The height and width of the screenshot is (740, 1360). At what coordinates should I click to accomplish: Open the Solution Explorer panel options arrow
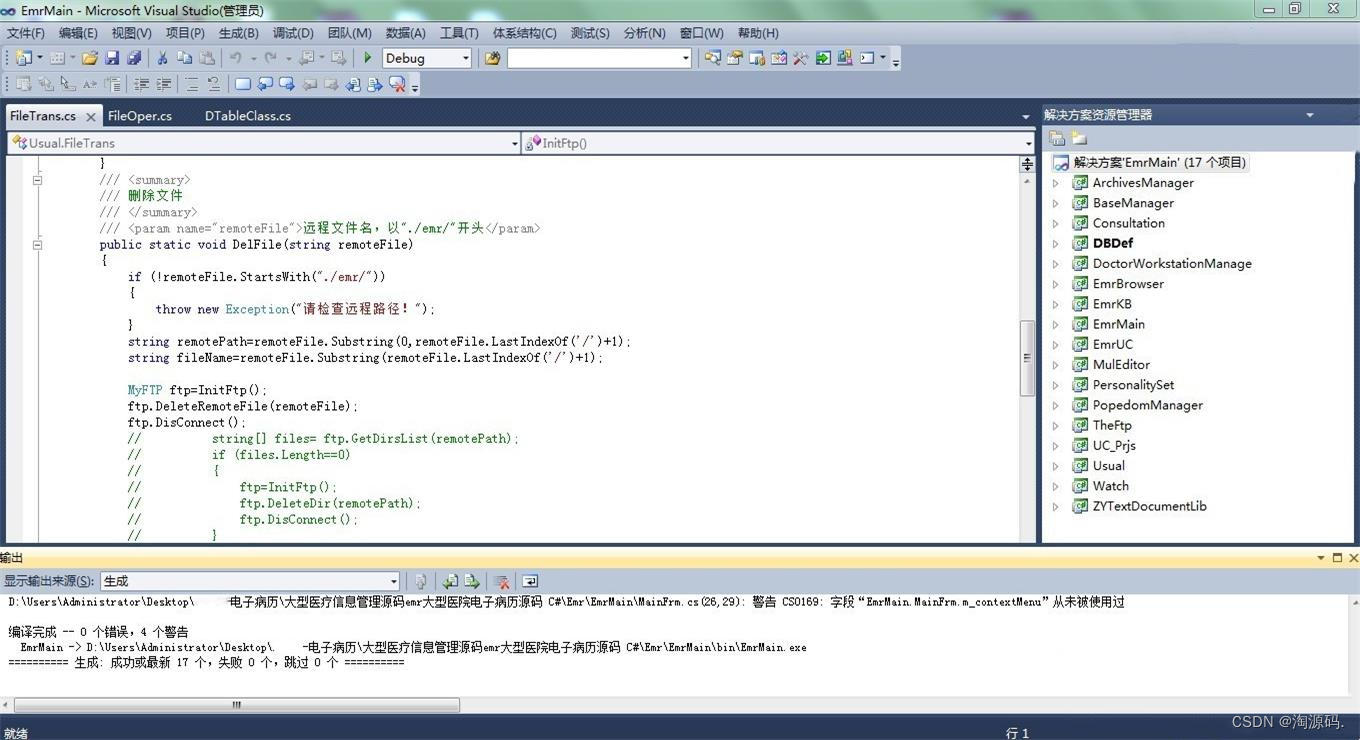[1310, 115]
